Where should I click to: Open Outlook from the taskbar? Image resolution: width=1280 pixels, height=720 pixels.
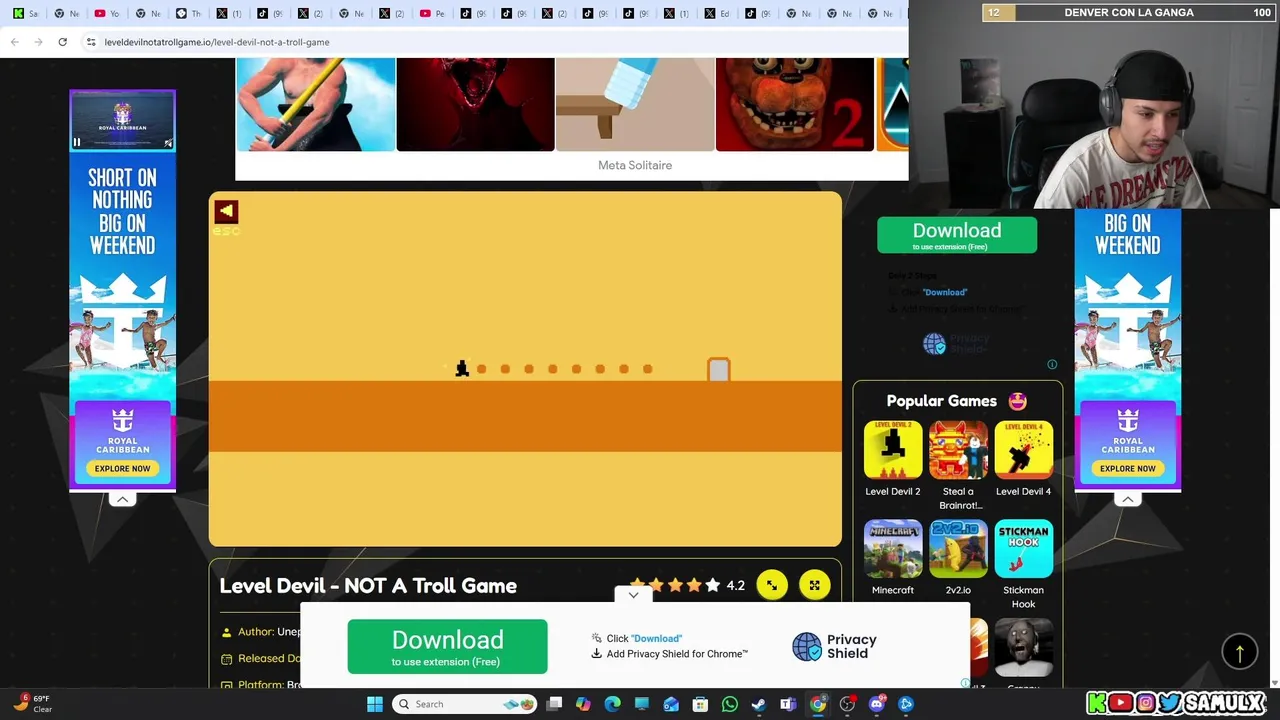[x=671, y=704]
